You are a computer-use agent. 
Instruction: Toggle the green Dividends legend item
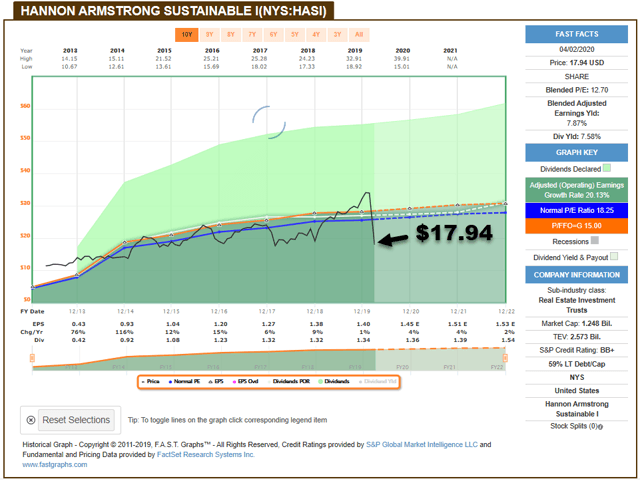click(334, 381)
